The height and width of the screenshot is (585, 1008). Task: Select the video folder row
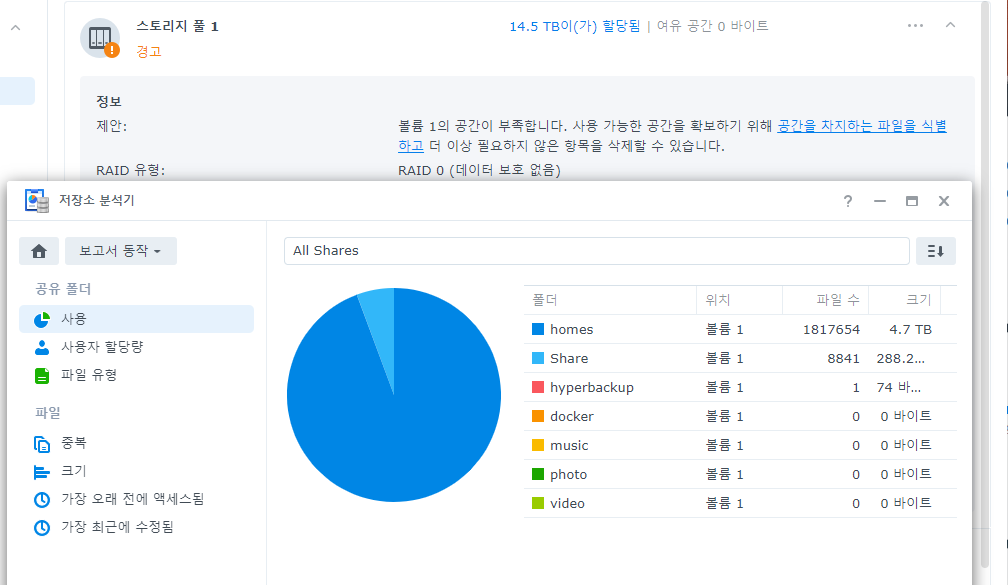click(741, 503)
